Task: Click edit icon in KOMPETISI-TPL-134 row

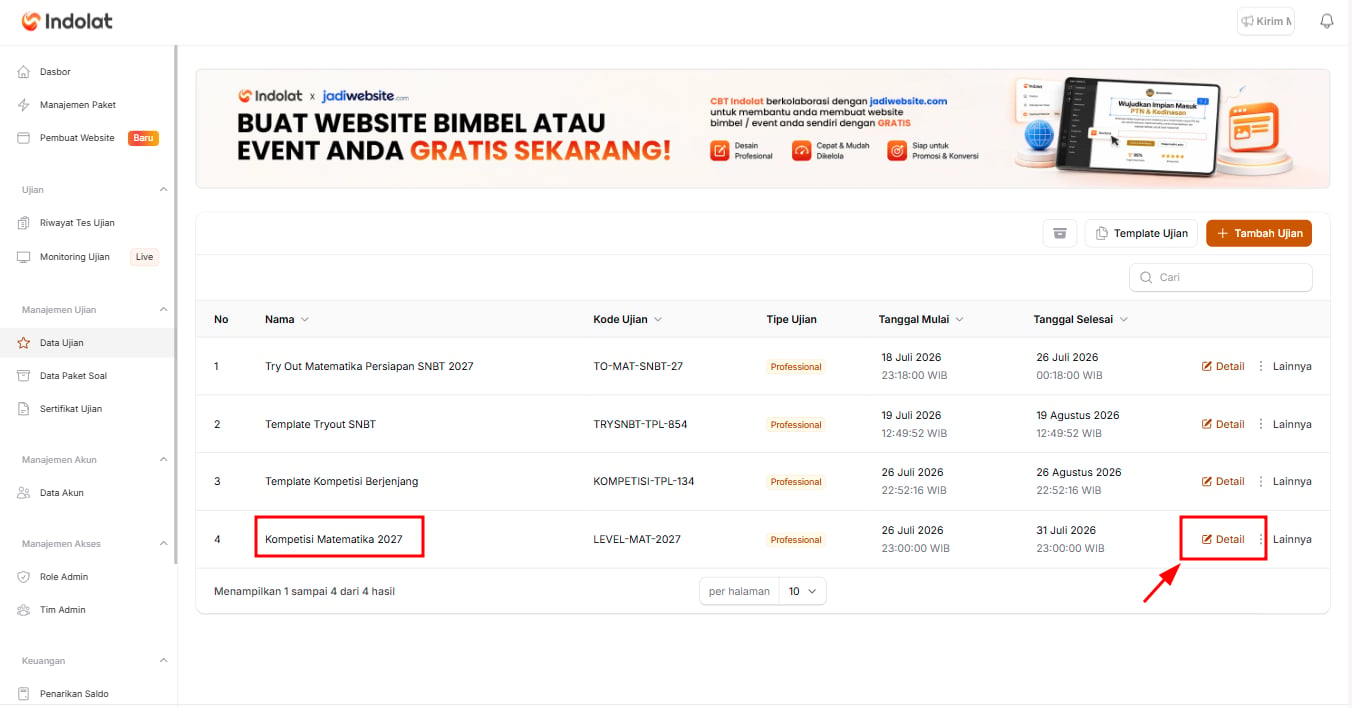Action: click(1207, 481)
